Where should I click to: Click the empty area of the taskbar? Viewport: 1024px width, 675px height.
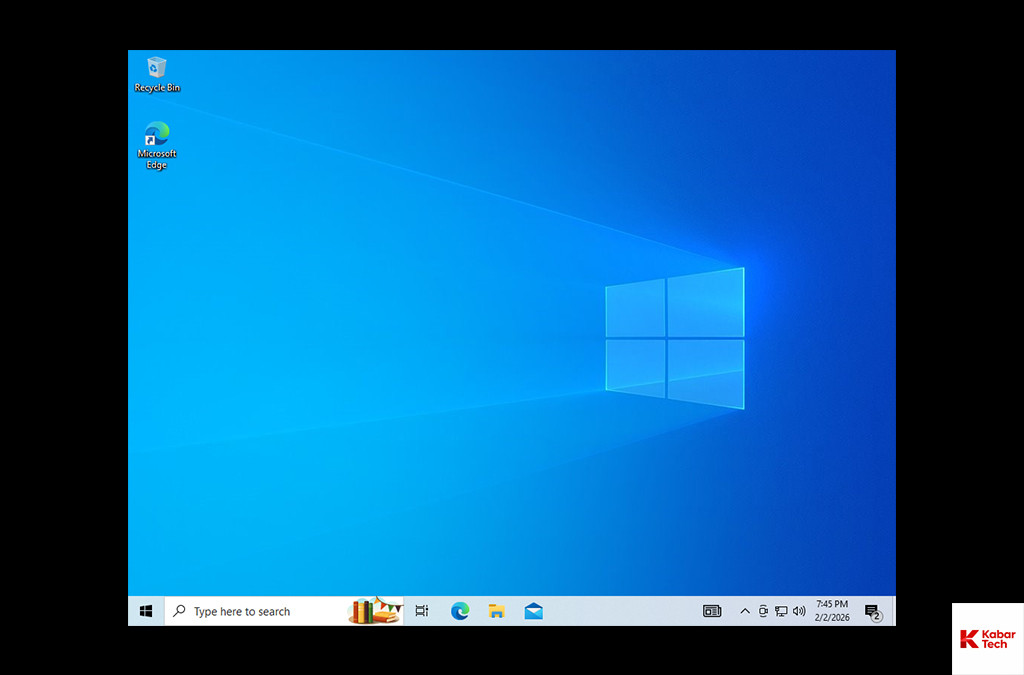pyautogui.click(x=620, y=611)
